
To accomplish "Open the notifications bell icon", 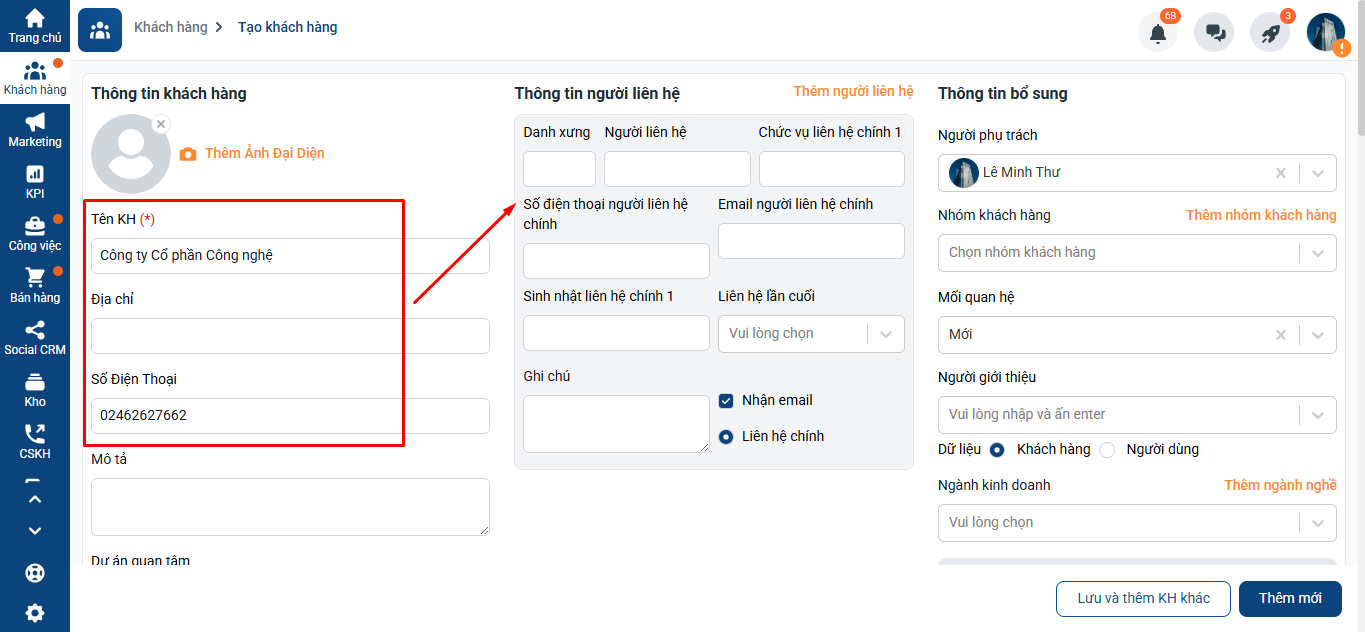I will (x=1158, y=32).
